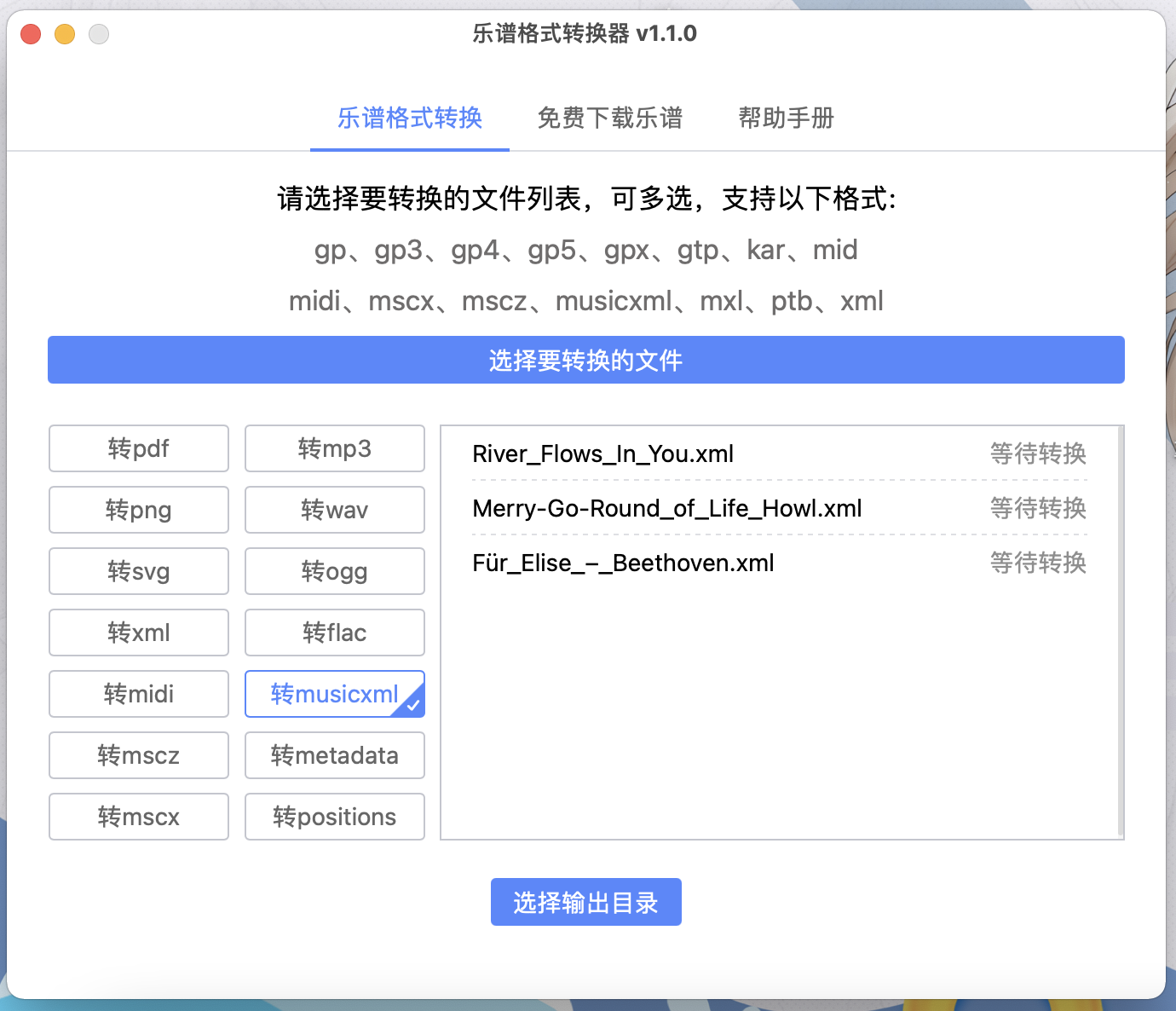Switch to the 免费下载乐谱 tab
The width and height of the screenshot is (1176, 1011).
610,118
